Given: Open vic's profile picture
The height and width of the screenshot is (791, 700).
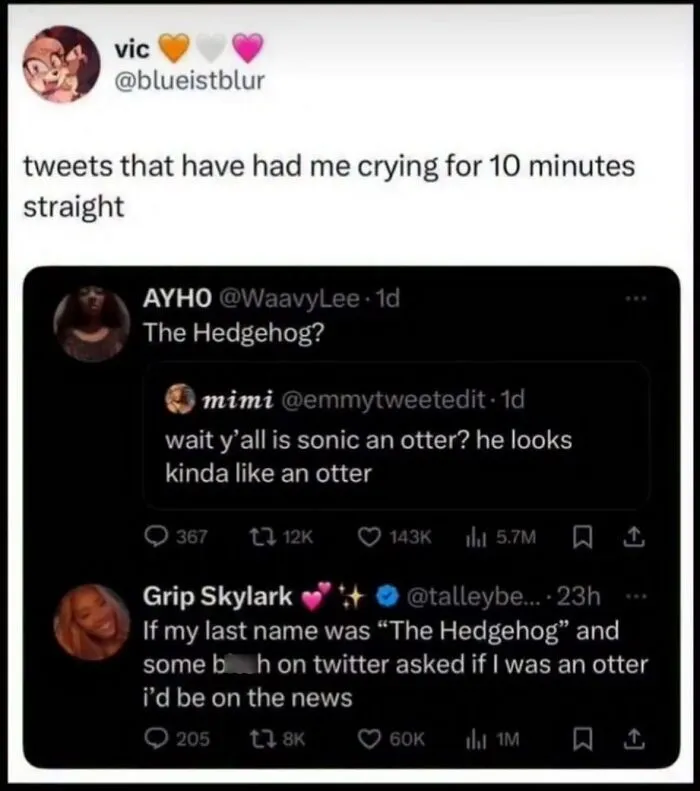Looking at the screenshot, I should (61, 64).
